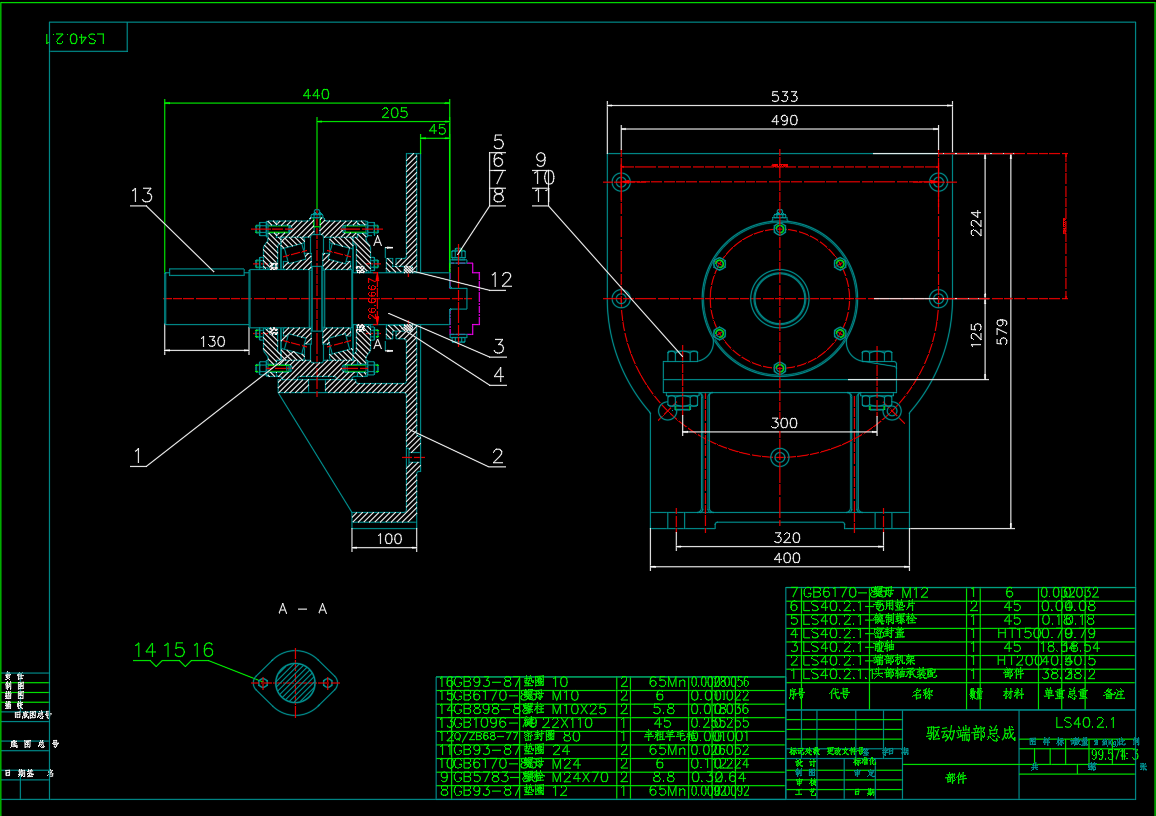The height and width of the screenshot is (816, 1156).
Task: Select the 533 width dimension at top
Action: [x=785, y=96]
